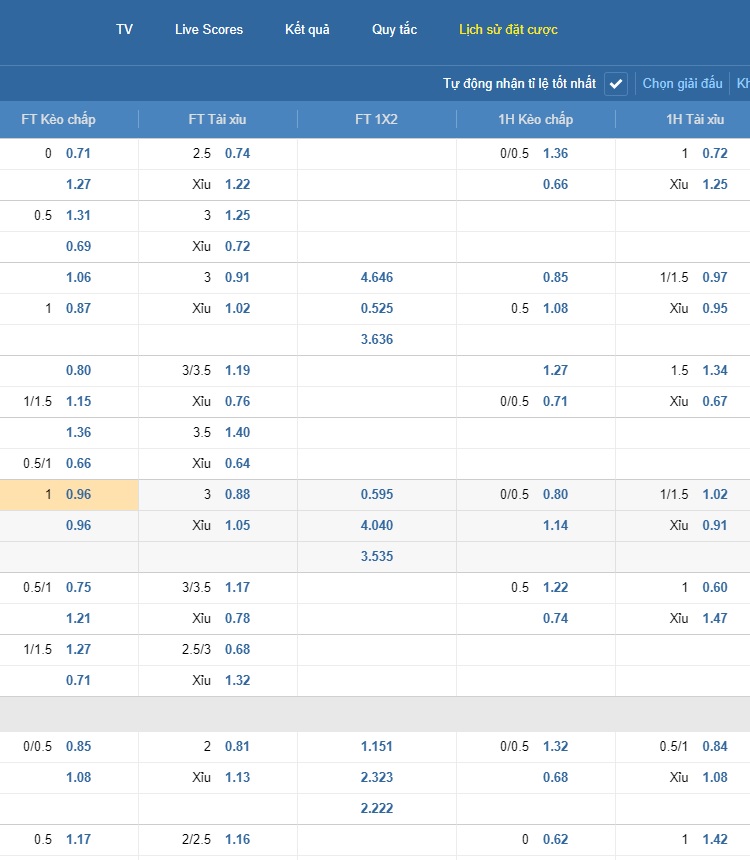Open the TV menu item
This screenshot has width=750, height=860.
click(x=124, y=30)
